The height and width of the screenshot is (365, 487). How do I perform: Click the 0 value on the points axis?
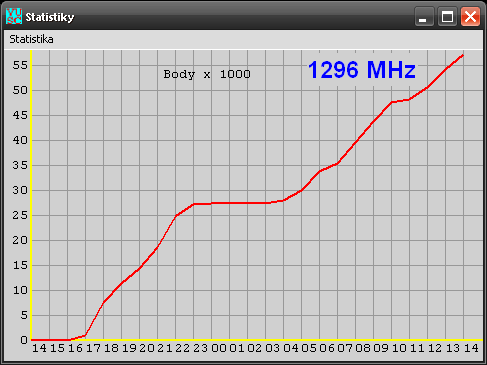pos(24,340)
